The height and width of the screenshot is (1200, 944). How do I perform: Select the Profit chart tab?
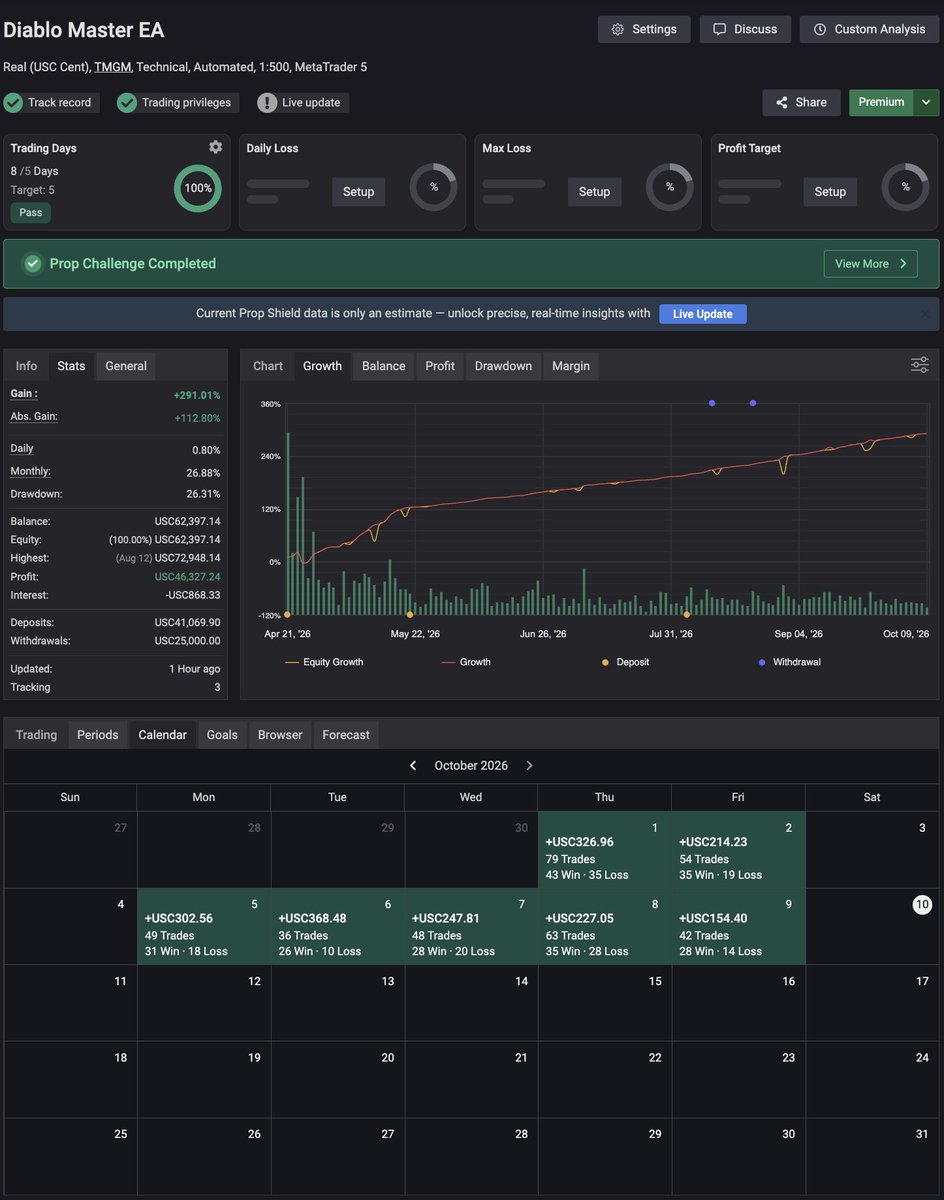click(x=440, y=366)
